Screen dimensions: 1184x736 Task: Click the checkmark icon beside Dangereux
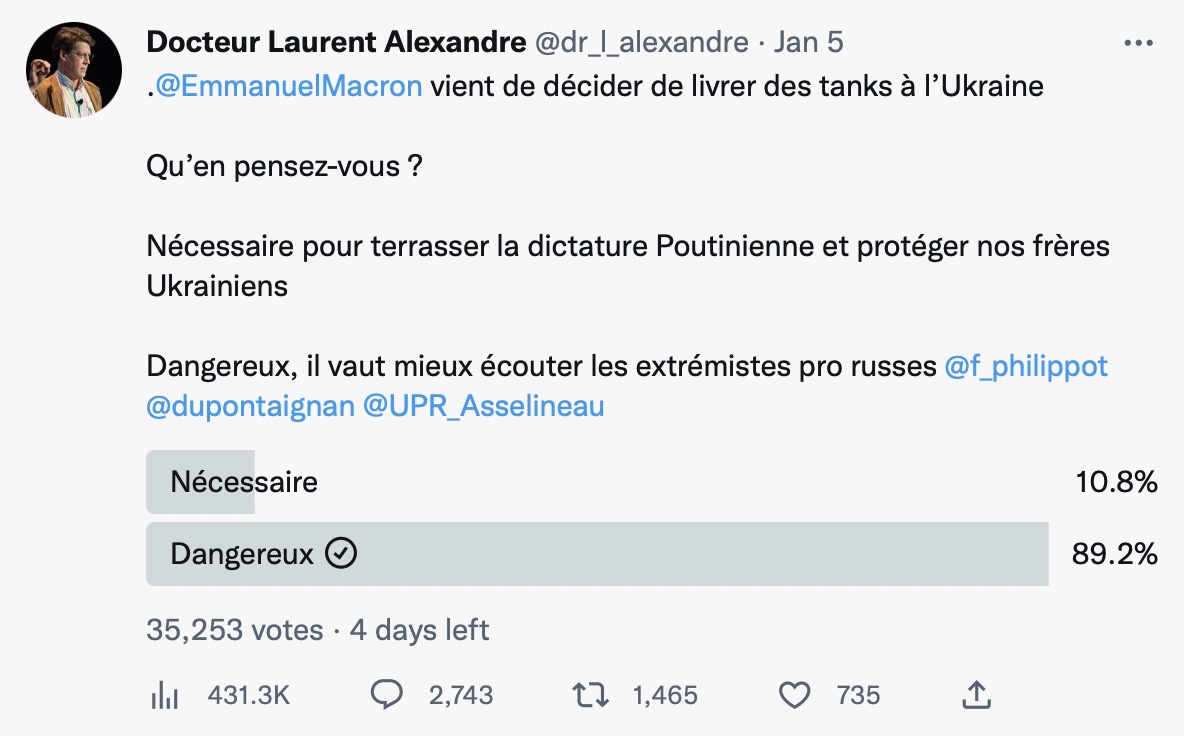tap(341, 553)
